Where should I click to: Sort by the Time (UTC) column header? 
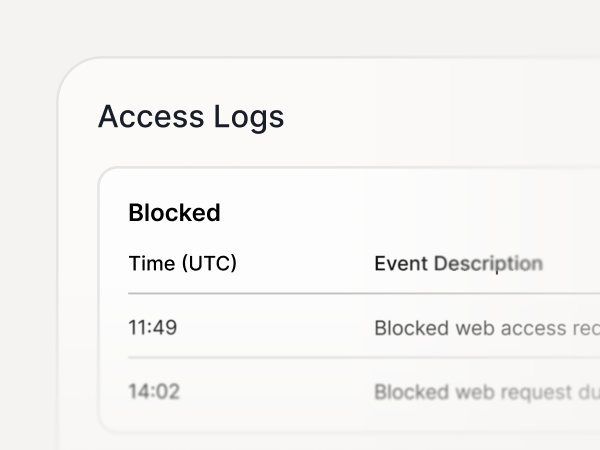point(183,264)
